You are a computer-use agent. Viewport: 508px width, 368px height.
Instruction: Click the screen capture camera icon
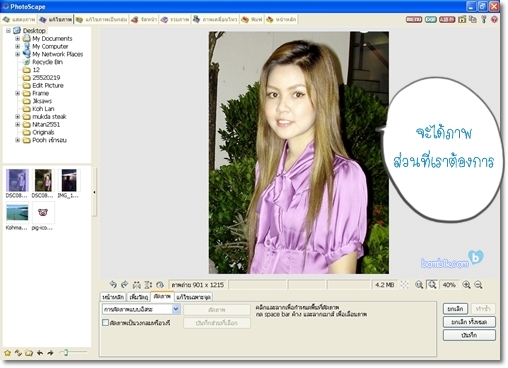pos(462,19)
